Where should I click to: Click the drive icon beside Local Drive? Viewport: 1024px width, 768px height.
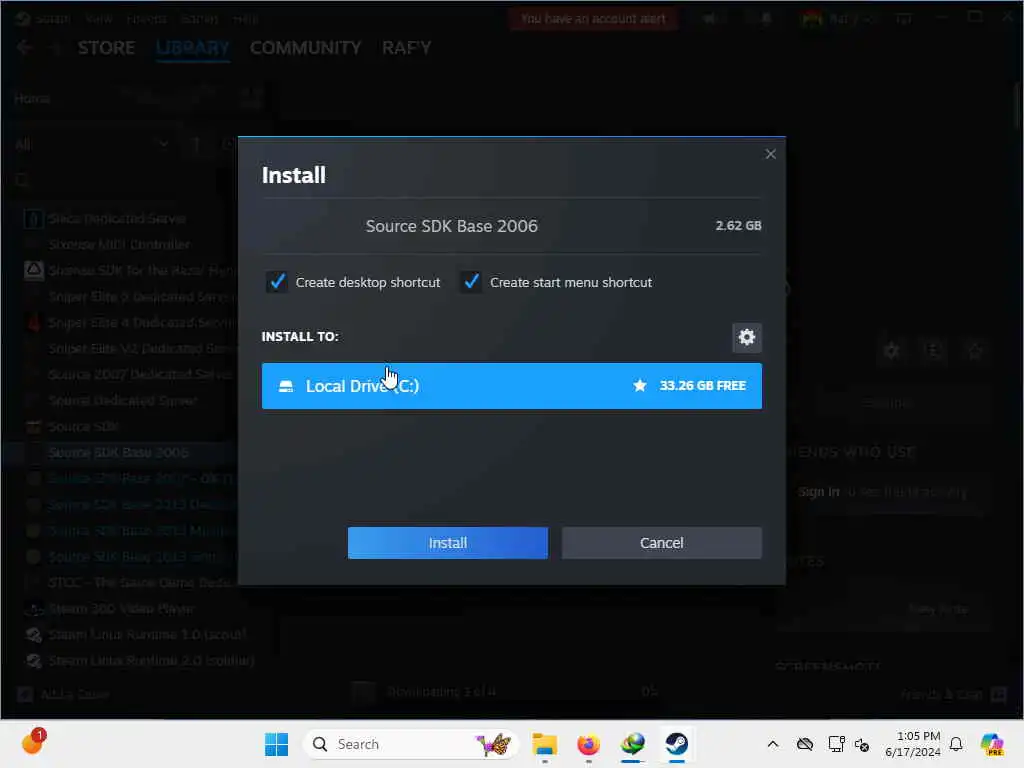(286, 386)
